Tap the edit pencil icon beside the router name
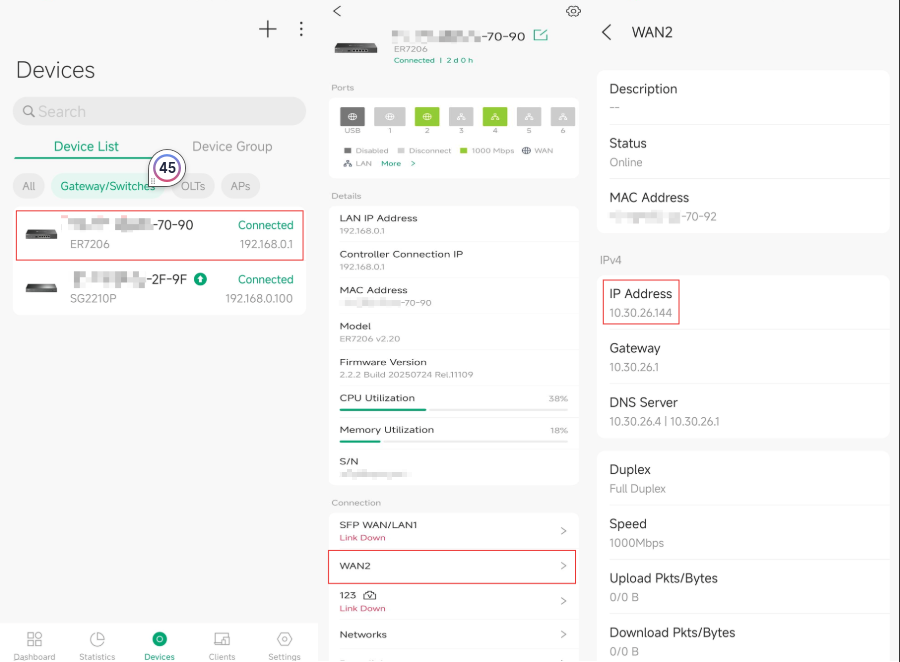The width and height of the screenshot is (900, 662). tap(540, 33)
